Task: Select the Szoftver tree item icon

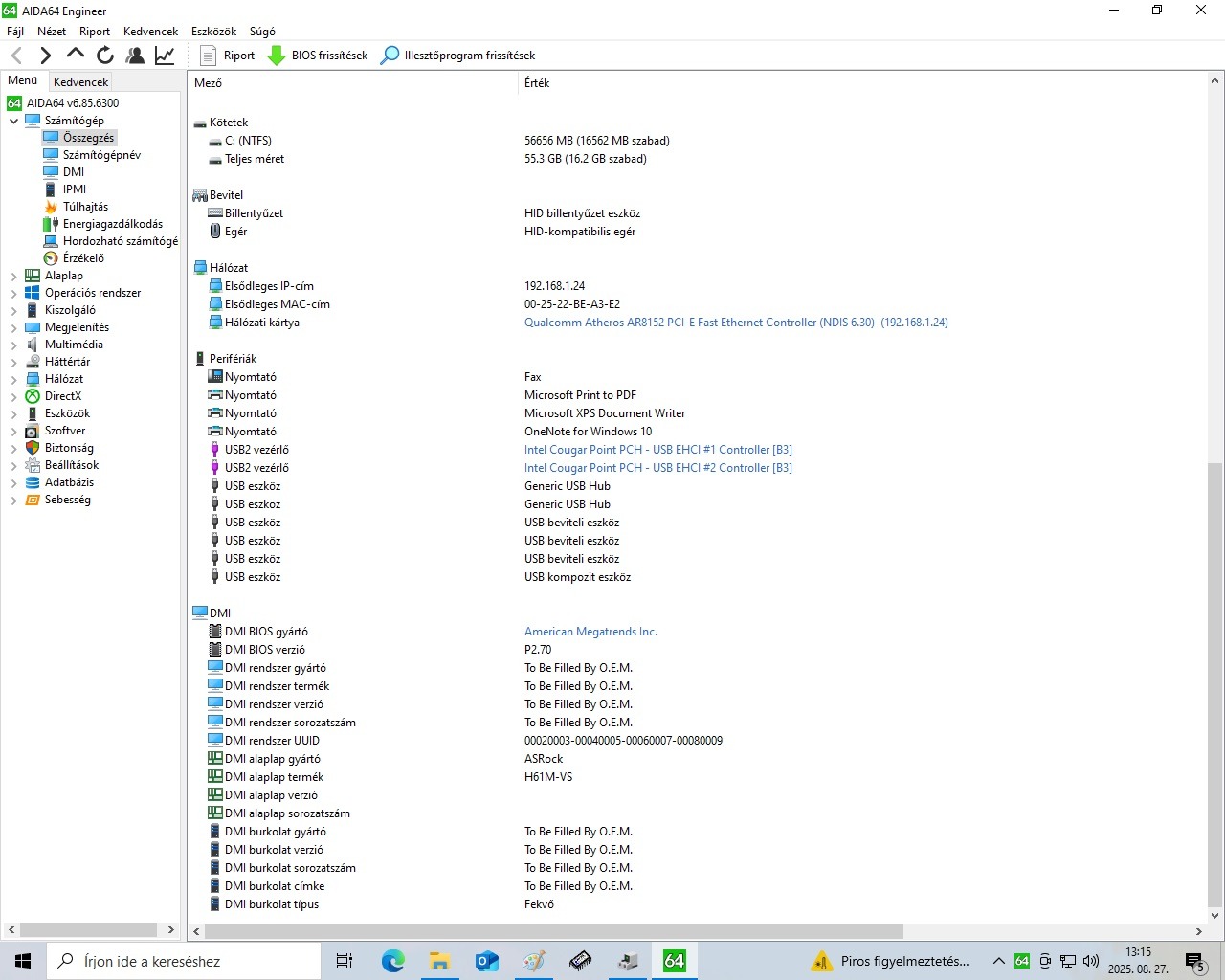Action: [33, 431]
